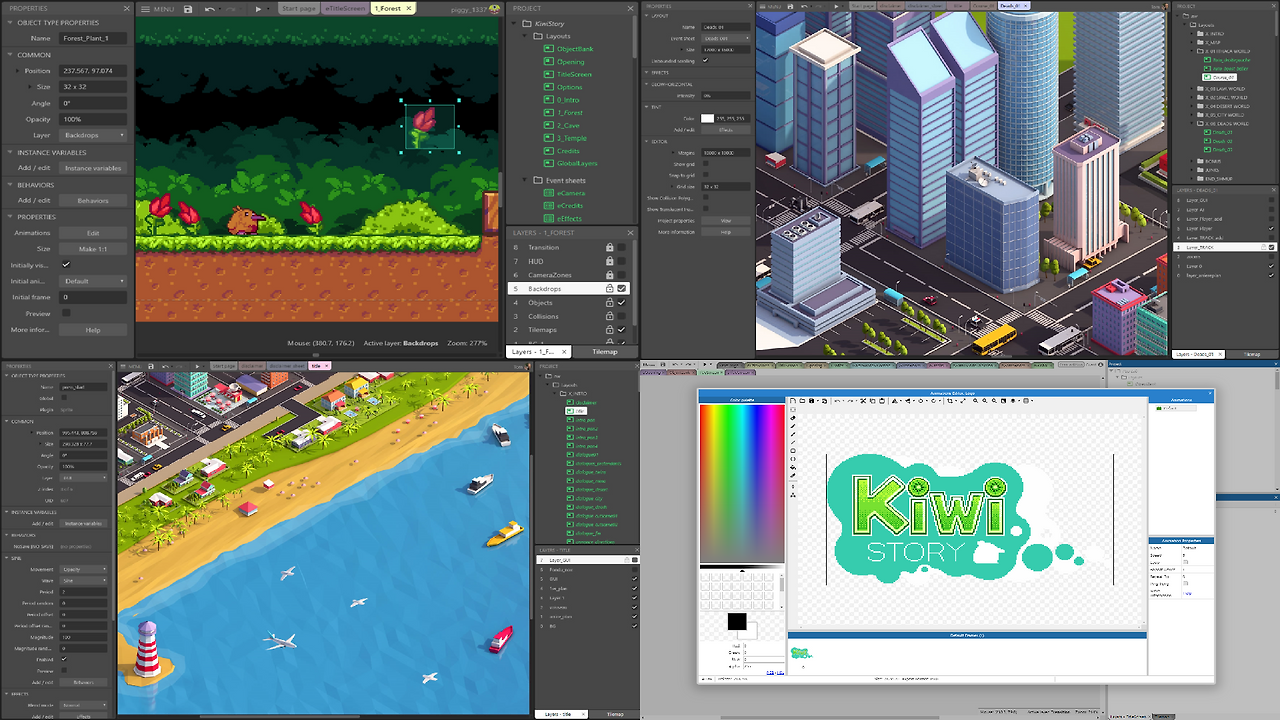This screenshot has width=1280, height=720.
Task: Select the TitleScreen layout in project tree
Action: [574, 74]
